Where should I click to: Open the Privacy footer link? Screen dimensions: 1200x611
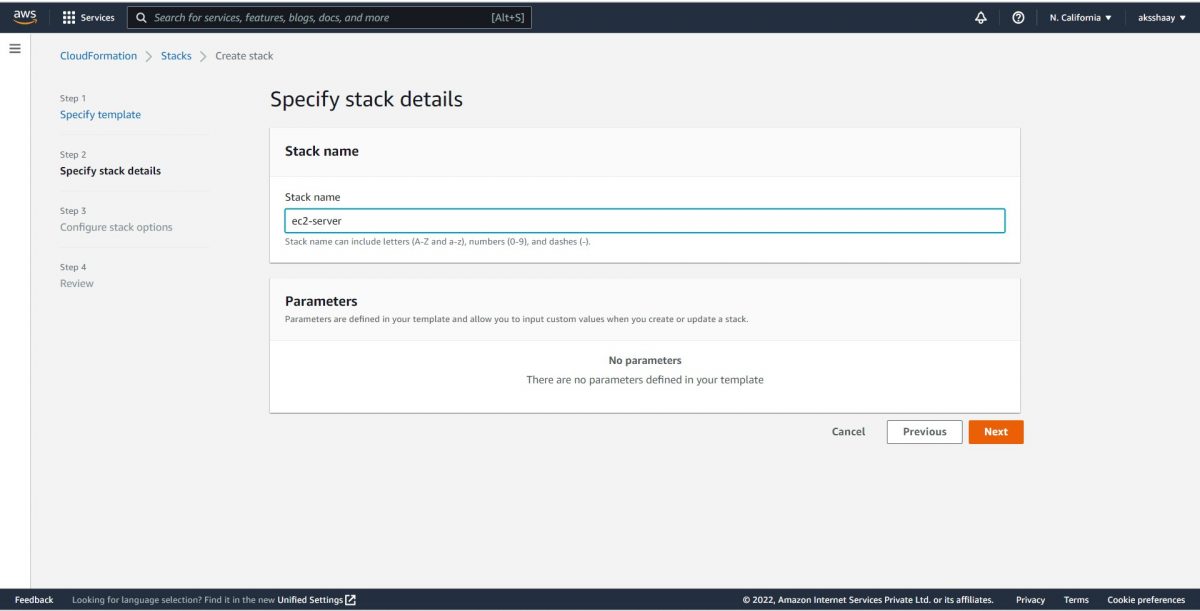(1030, 600)
